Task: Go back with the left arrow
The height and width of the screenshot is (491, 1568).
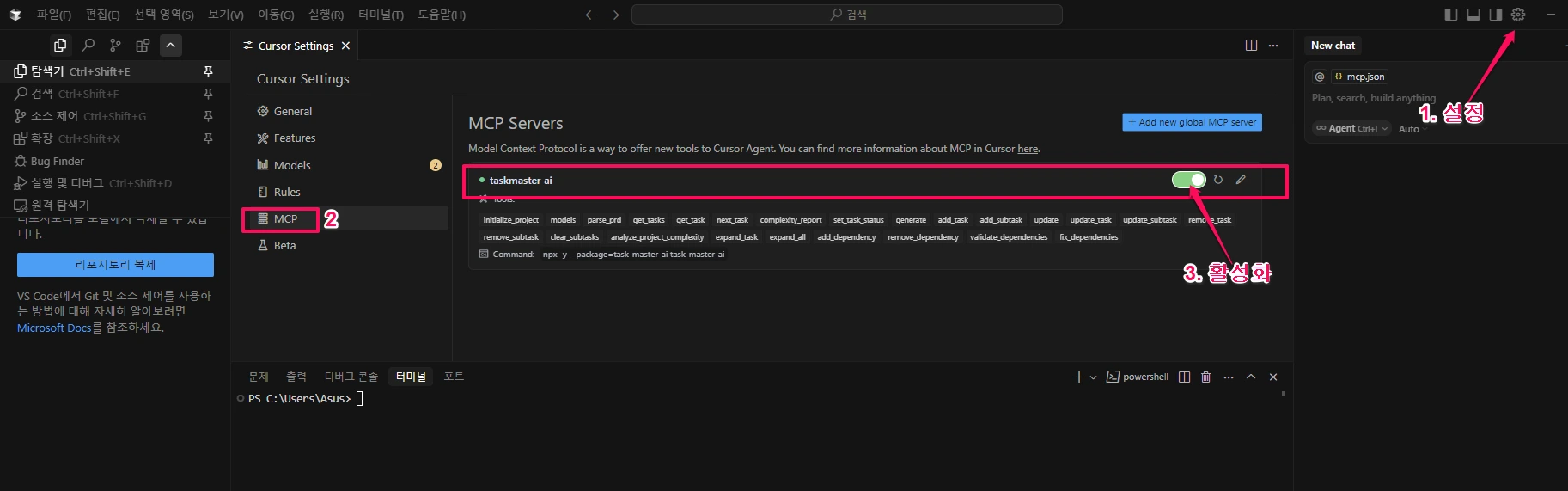Action: (591, 15)
